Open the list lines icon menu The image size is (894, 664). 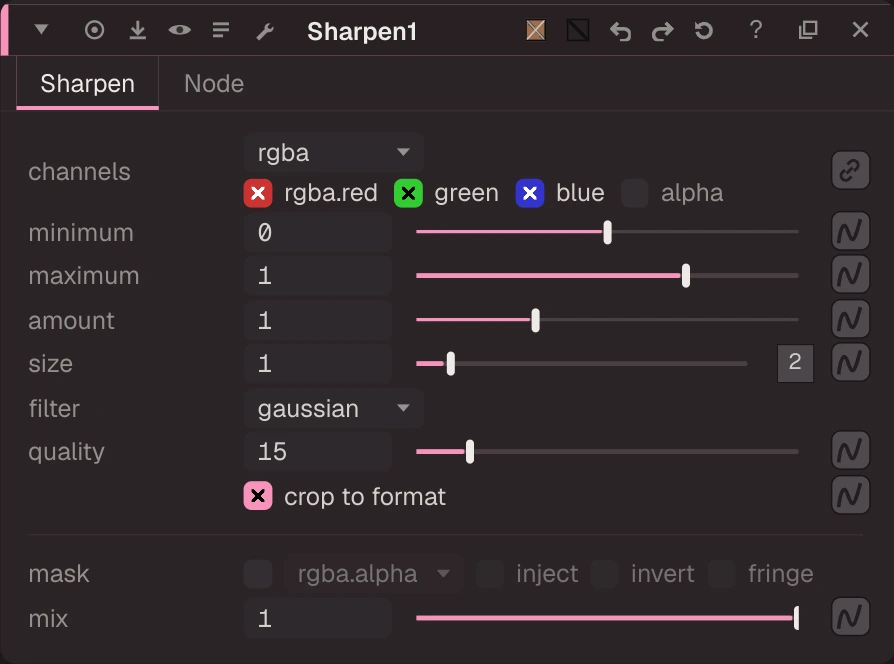(x=221, y=30)
